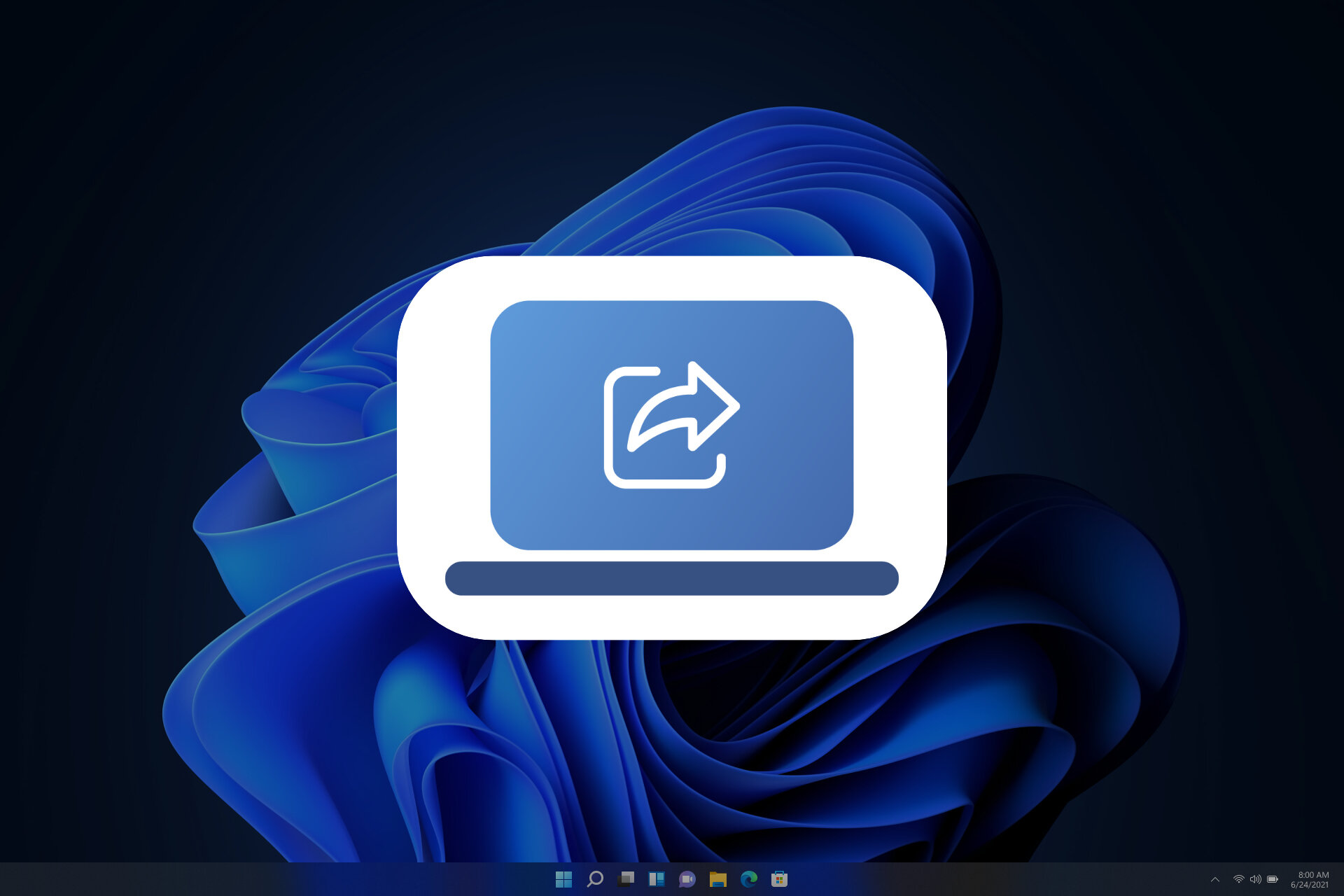Expand the hidden system tray icons chevron
Image resolution: width=1344 pixels, height=896 pixels.
(x=1215, y=880)
